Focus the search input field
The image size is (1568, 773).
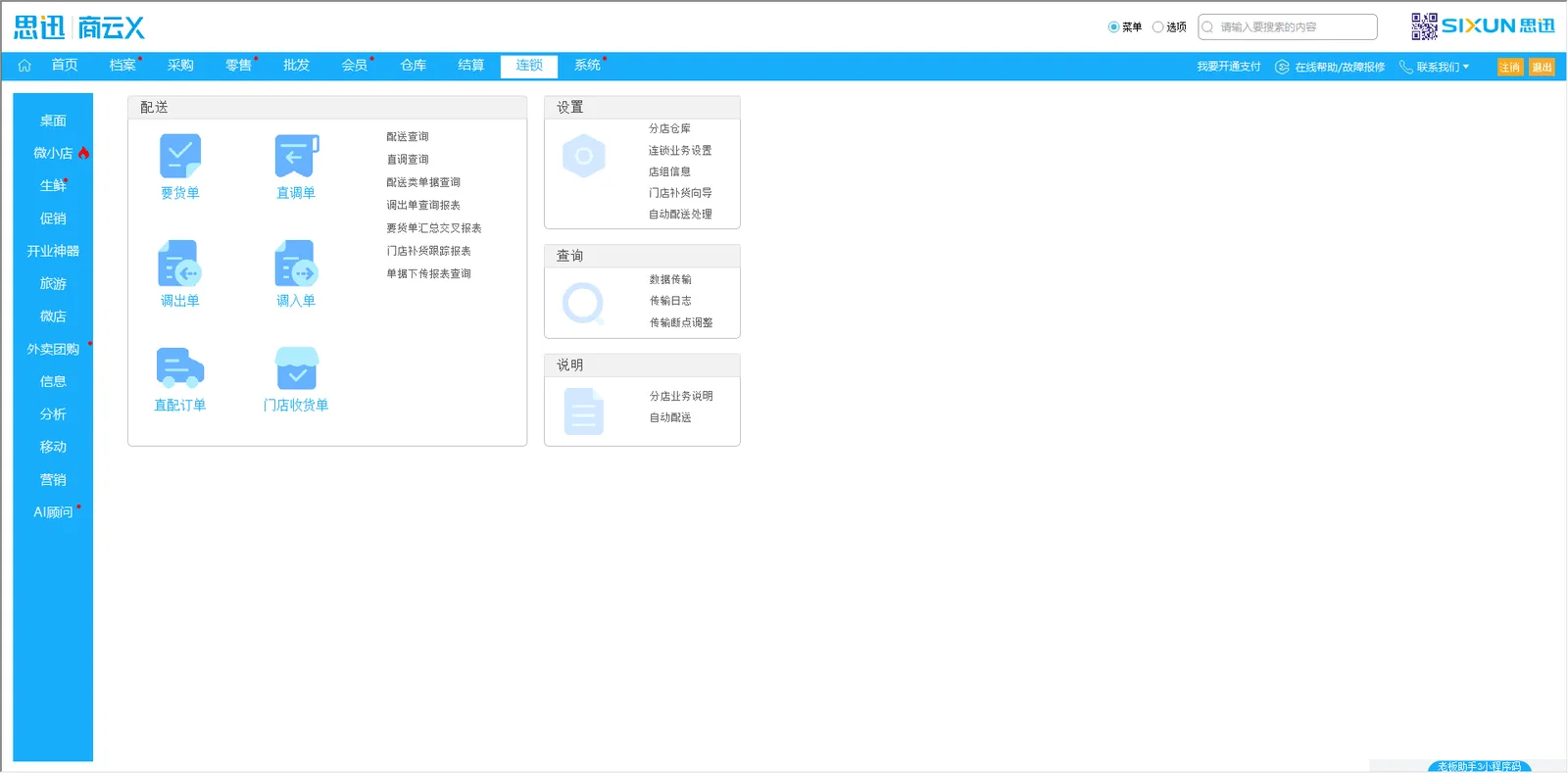coord(1288,27)
